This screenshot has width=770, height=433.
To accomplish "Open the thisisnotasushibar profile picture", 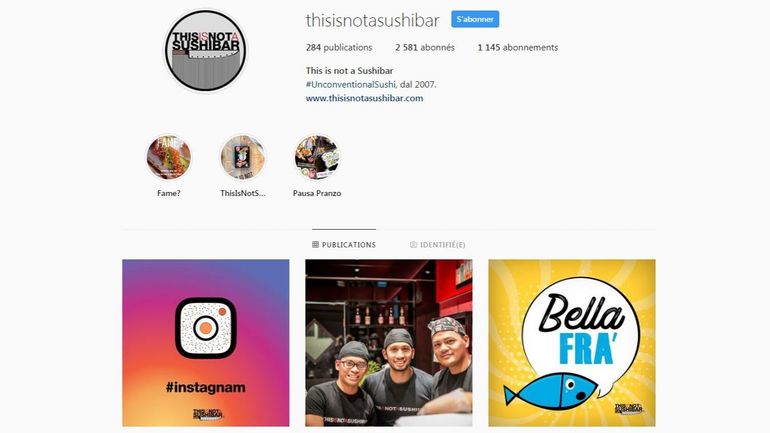I will pos(205,51).
